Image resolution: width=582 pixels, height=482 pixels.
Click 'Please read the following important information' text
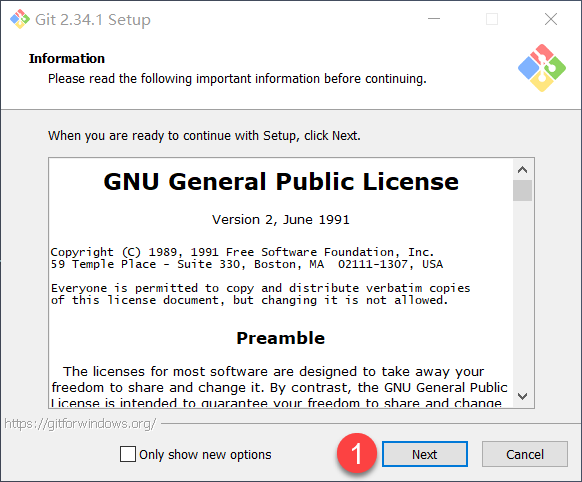coord(237,79)
